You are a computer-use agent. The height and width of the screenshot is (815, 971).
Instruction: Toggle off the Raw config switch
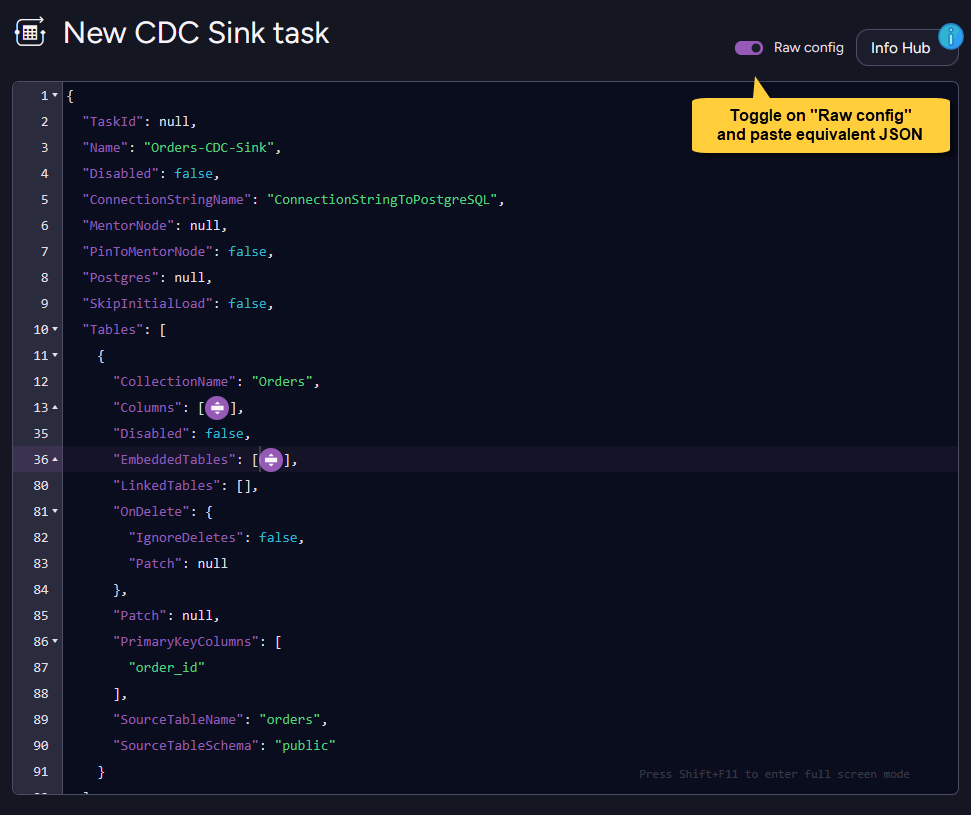pyautogui.click(x=749, y=48)
